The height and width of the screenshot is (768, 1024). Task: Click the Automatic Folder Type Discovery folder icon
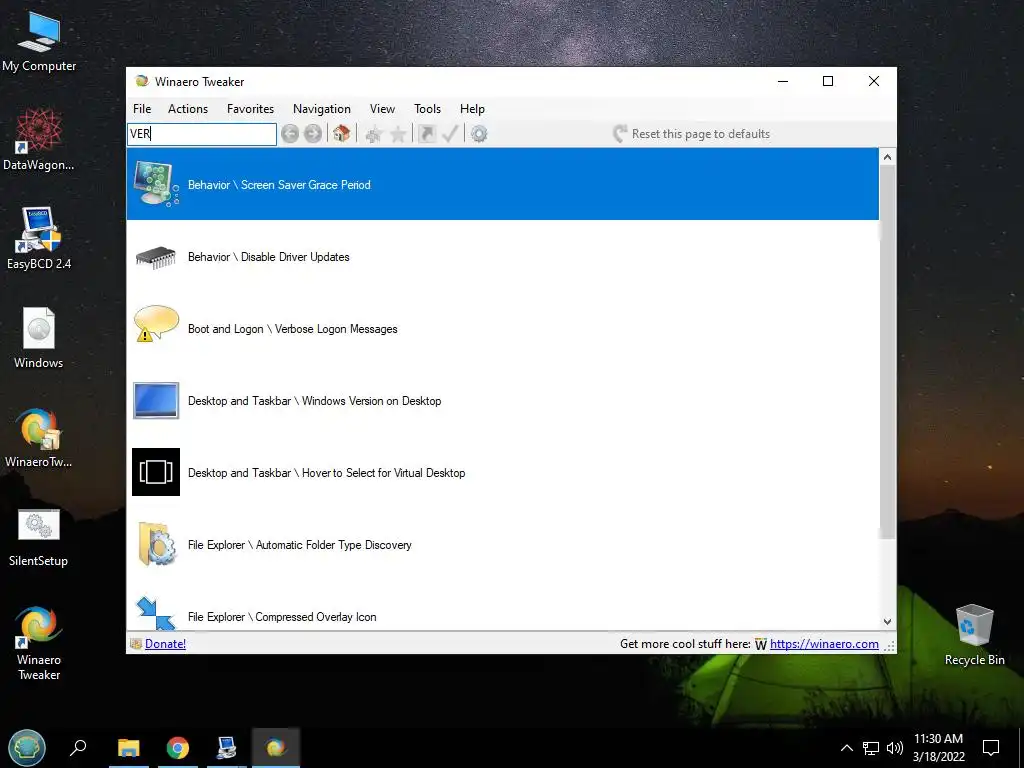pyautogui.click(x=157, y=543)
